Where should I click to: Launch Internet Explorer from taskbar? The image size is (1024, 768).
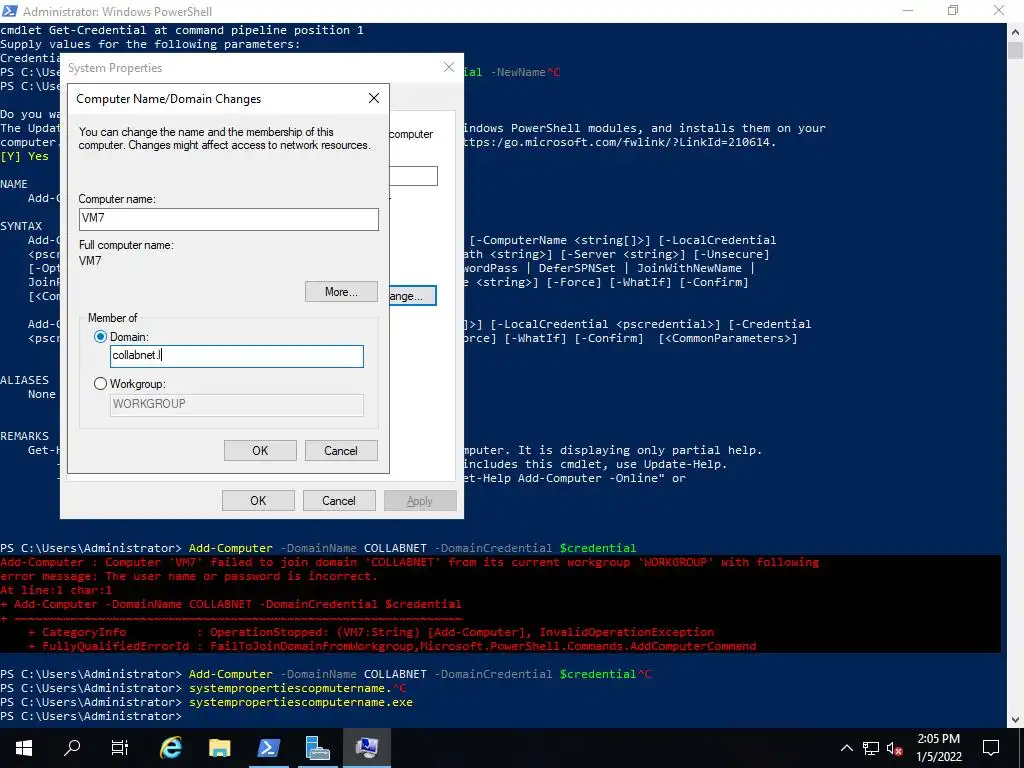[170, 748]
